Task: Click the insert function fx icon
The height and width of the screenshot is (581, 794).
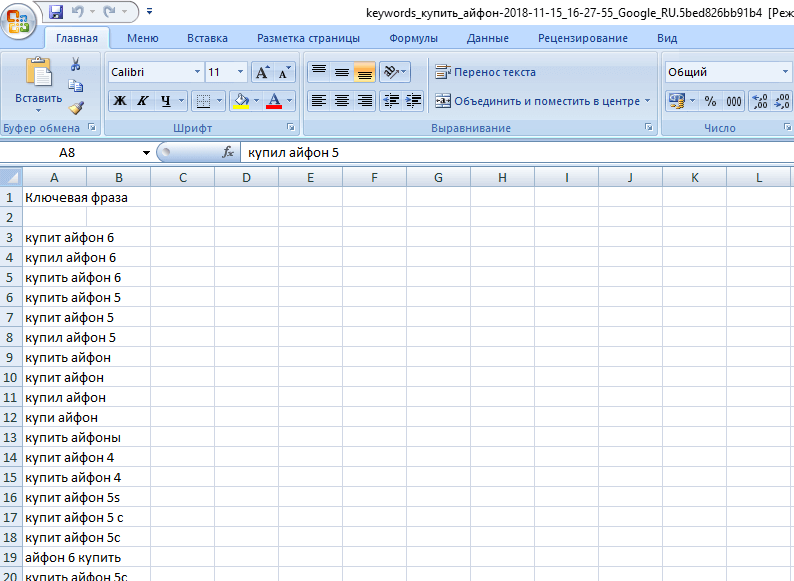Action: [228, 153]
